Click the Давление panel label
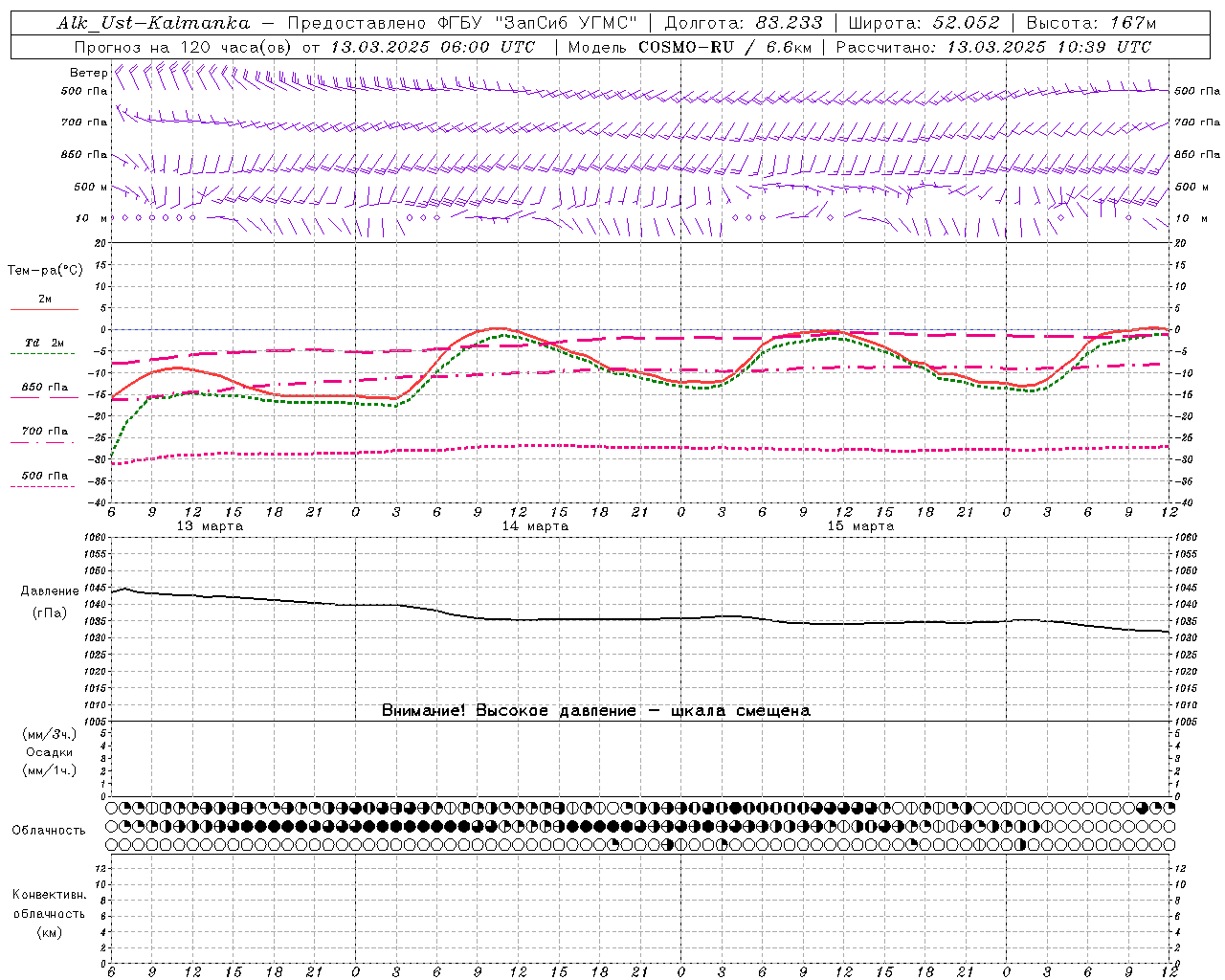1225x980 pixels. point(50,591)
